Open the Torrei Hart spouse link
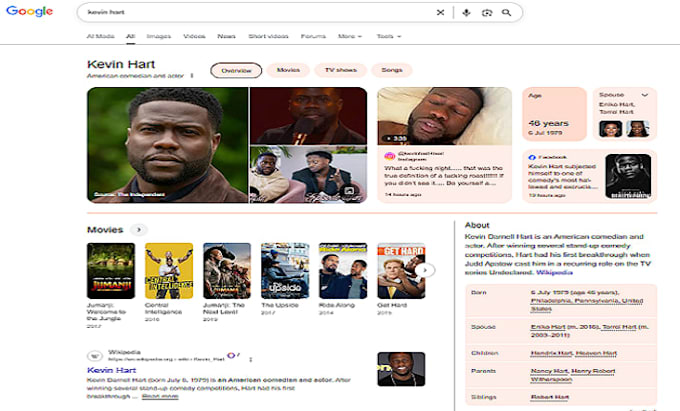Image resolution: width=680 pixels, height=411 pixels. (619, 327)
